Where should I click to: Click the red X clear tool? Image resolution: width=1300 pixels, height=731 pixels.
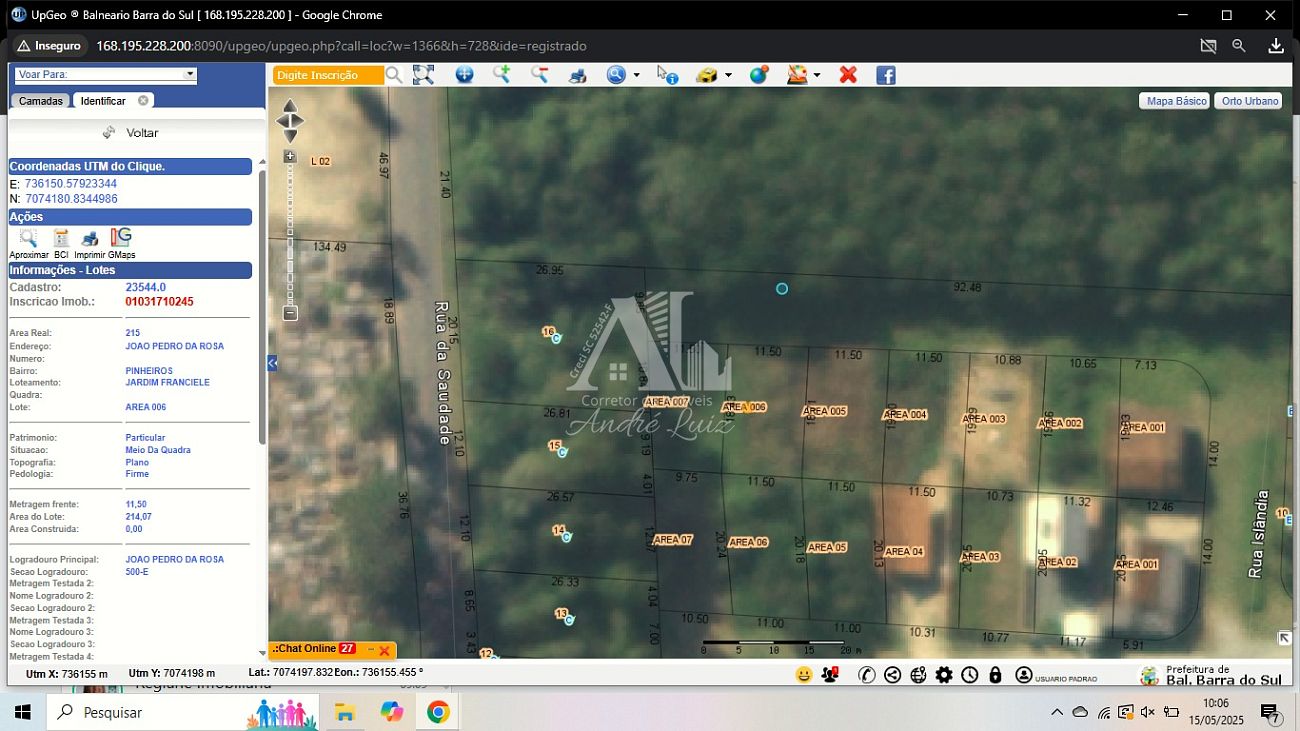(x=848, y=75)
